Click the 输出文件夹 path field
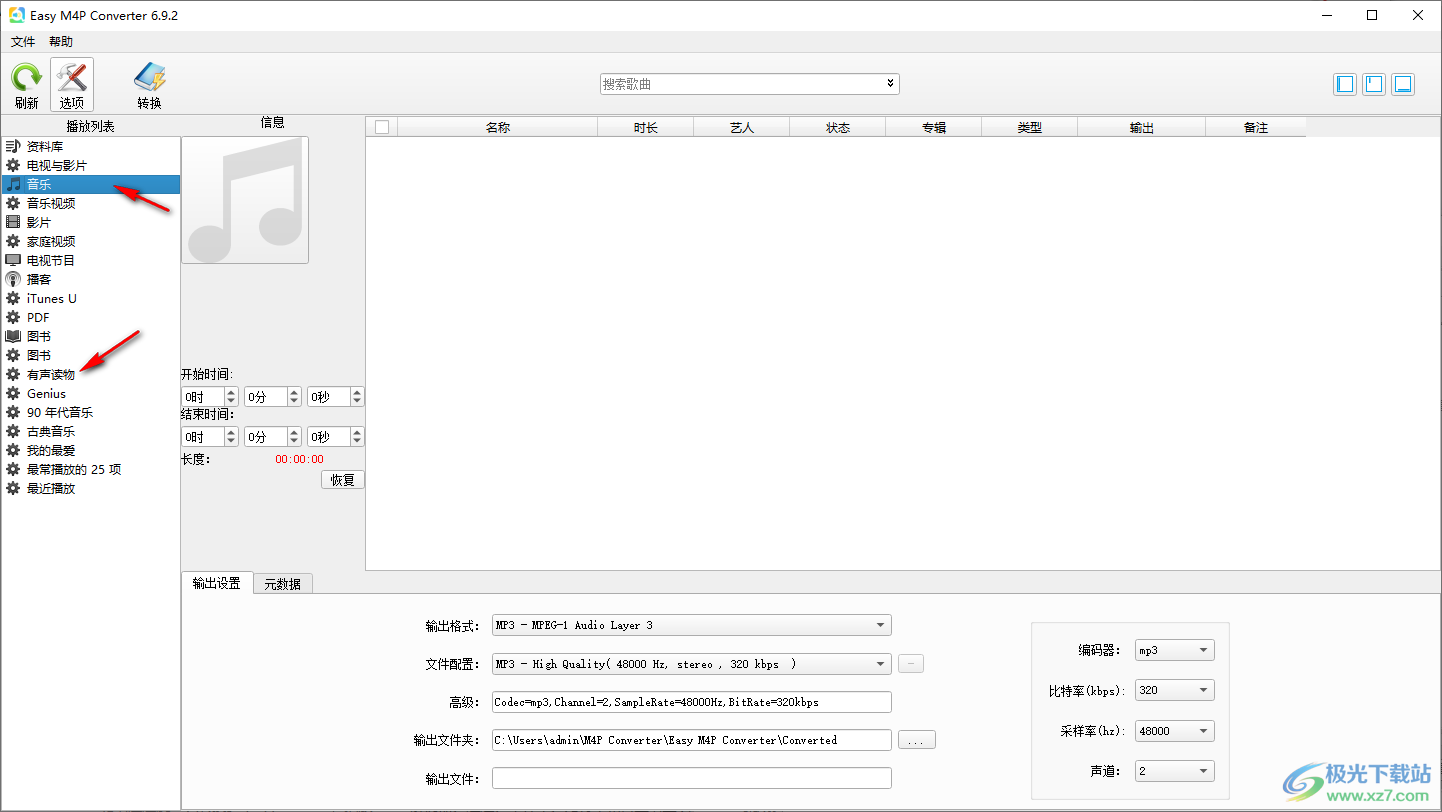This screenshot has height=812, width=1442. 691,740
